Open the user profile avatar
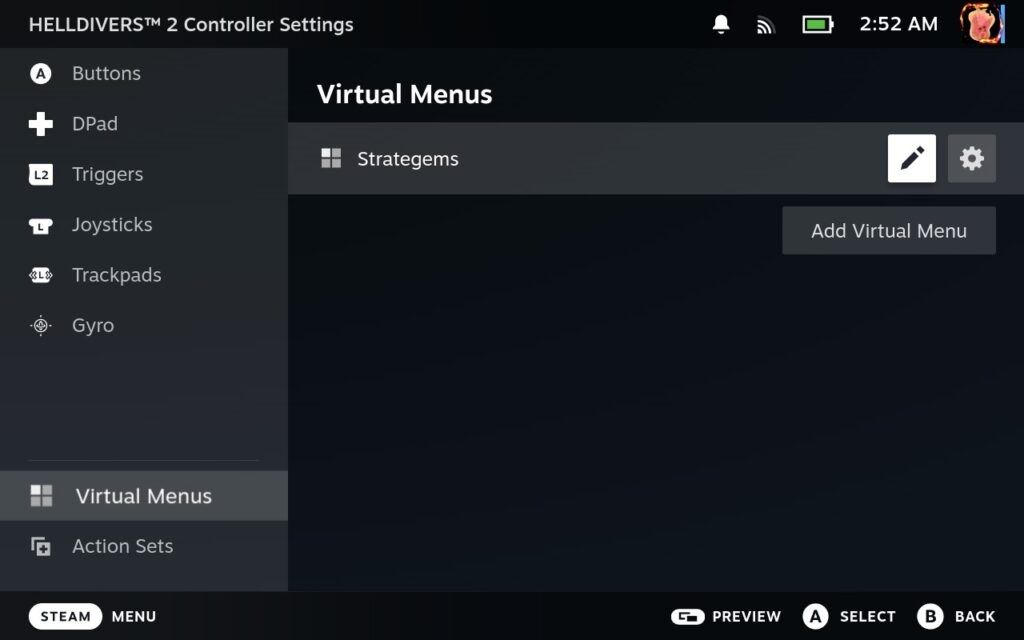The height and width of the screenshot is (640, 1024). point(982,24)
